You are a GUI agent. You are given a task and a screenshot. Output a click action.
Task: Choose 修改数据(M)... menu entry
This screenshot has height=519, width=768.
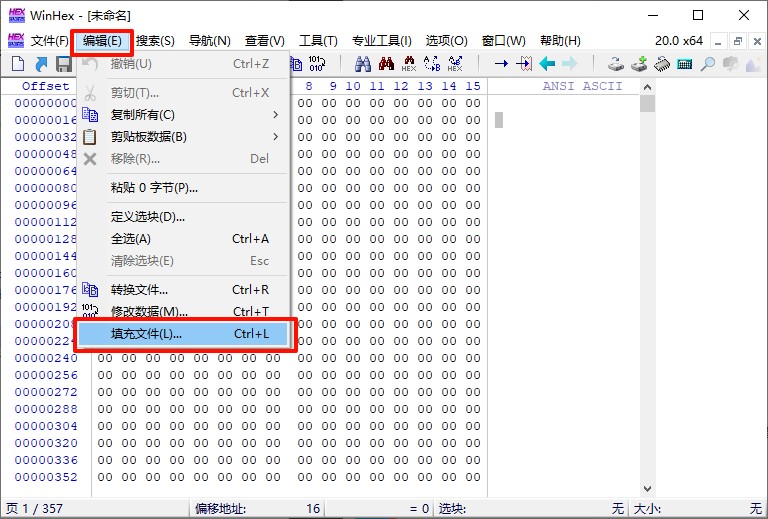click(x=184, y=311)
